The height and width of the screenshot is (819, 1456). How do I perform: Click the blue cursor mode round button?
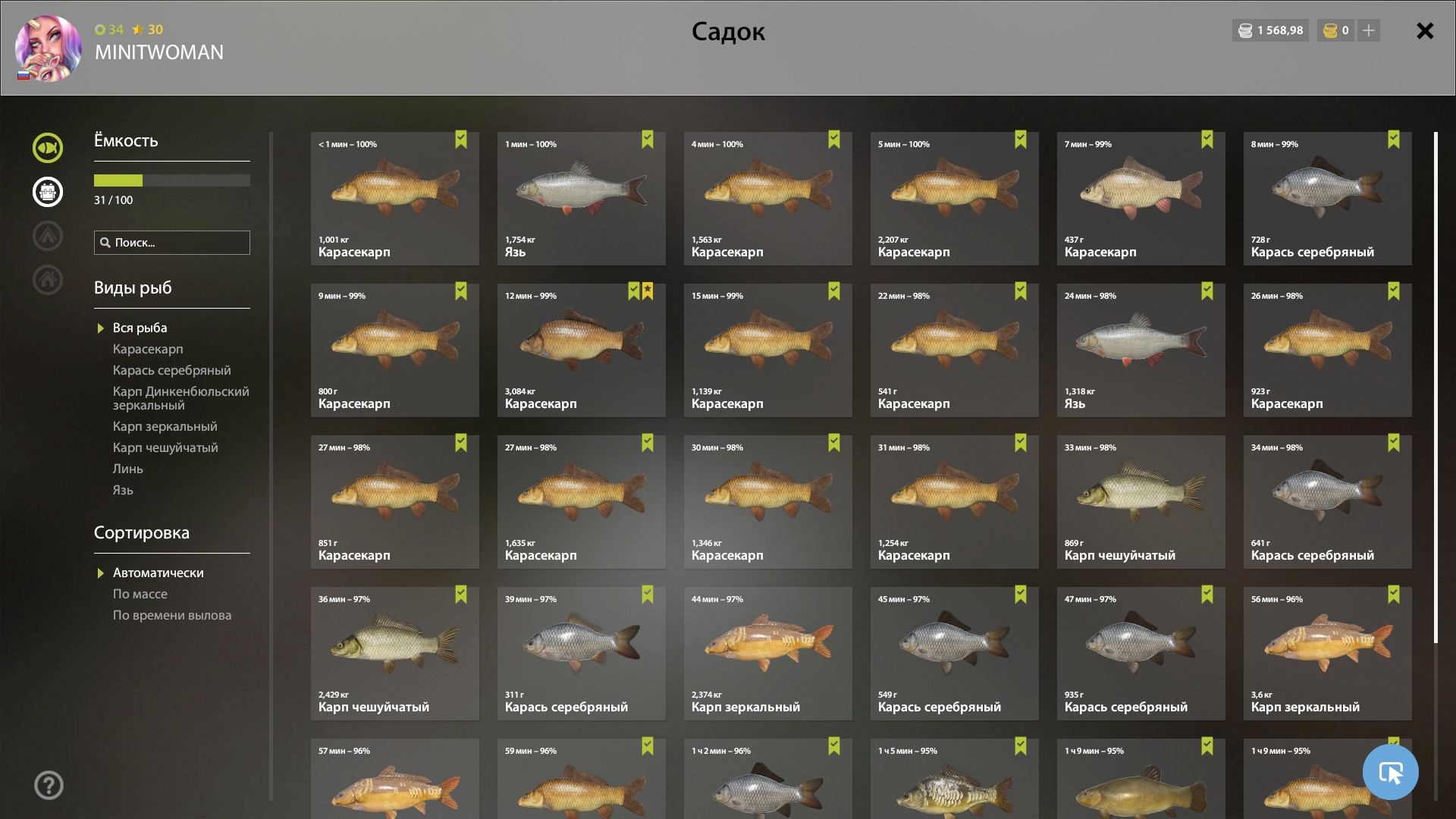(1391, 772)
